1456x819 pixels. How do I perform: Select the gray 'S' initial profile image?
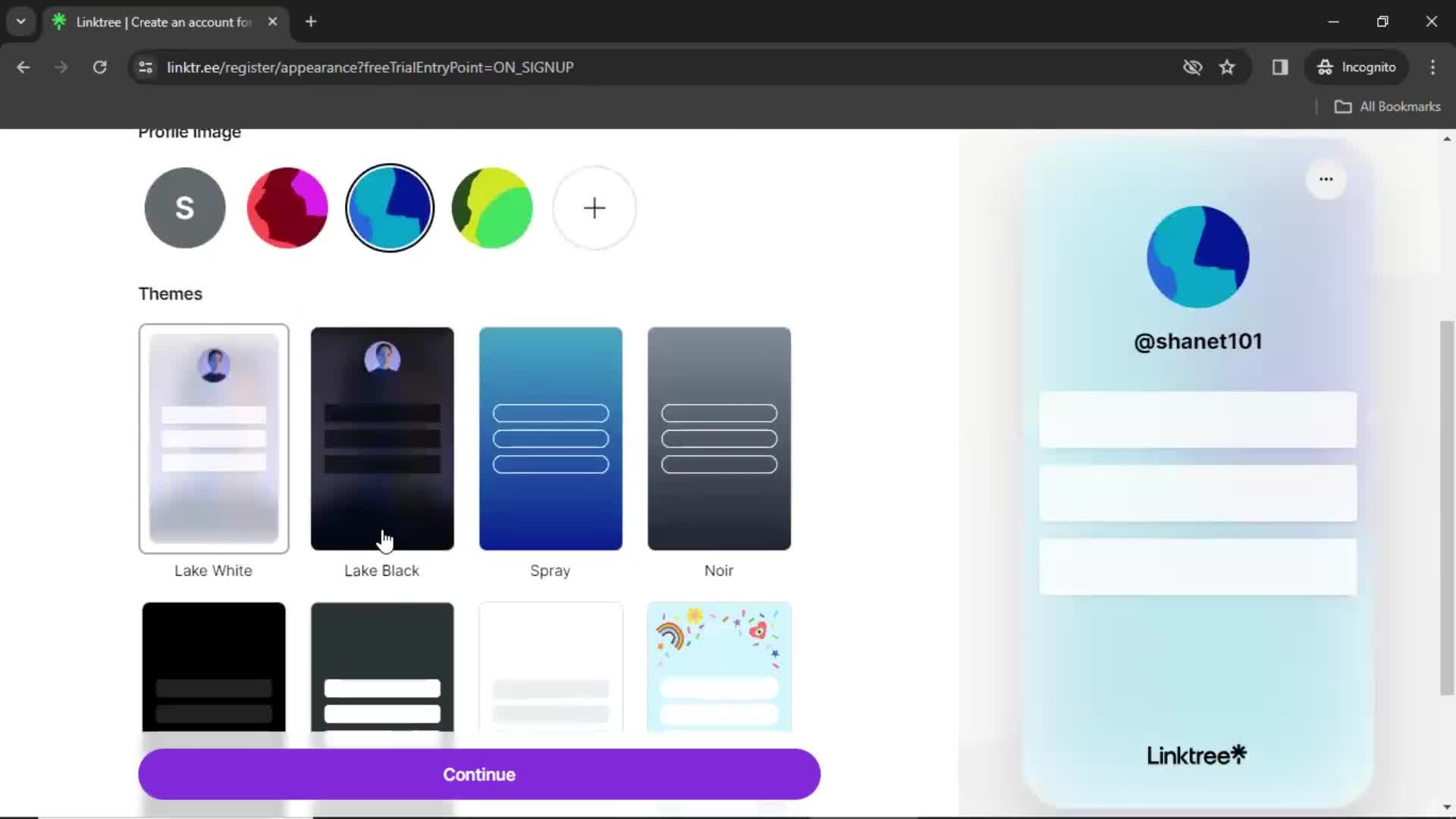coord(185,208)
